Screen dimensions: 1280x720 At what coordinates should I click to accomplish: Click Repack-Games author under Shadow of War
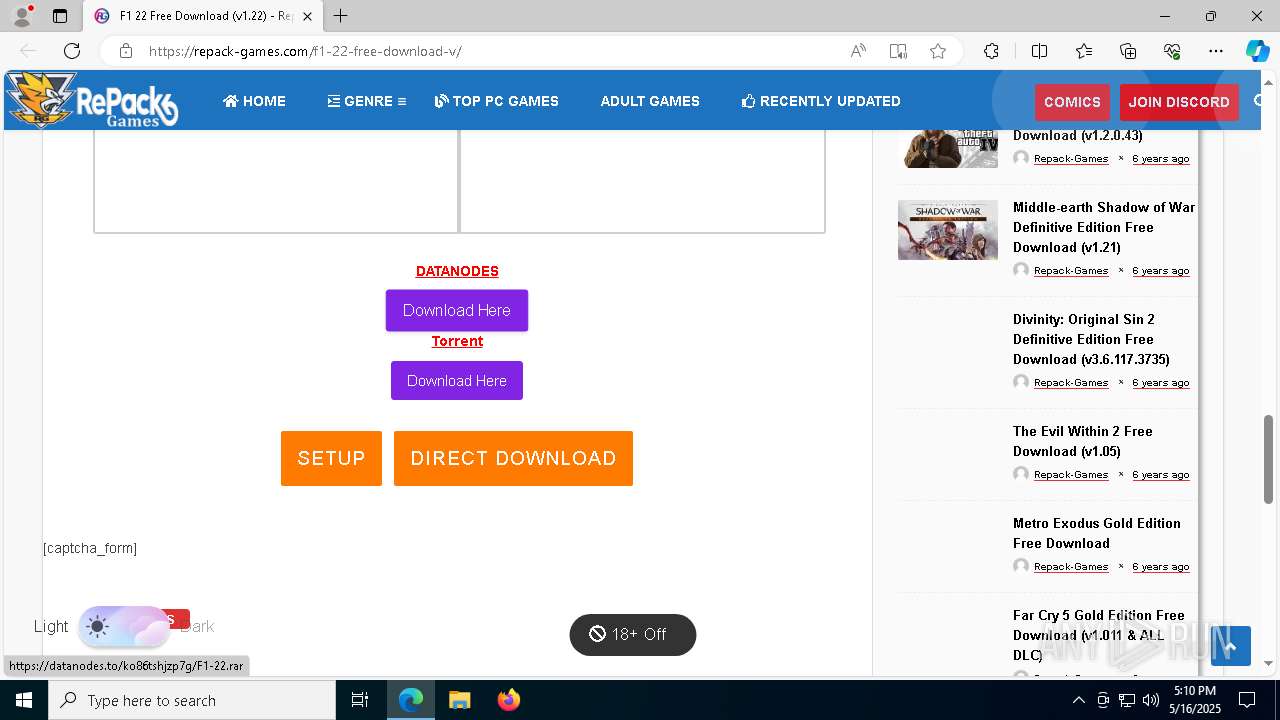1071,270
